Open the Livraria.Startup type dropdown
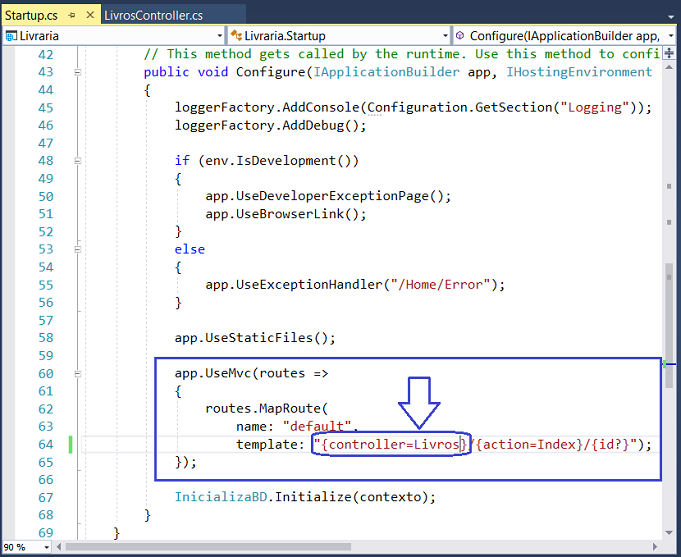This screenshot has width=681, height=557. pos(445,36)
